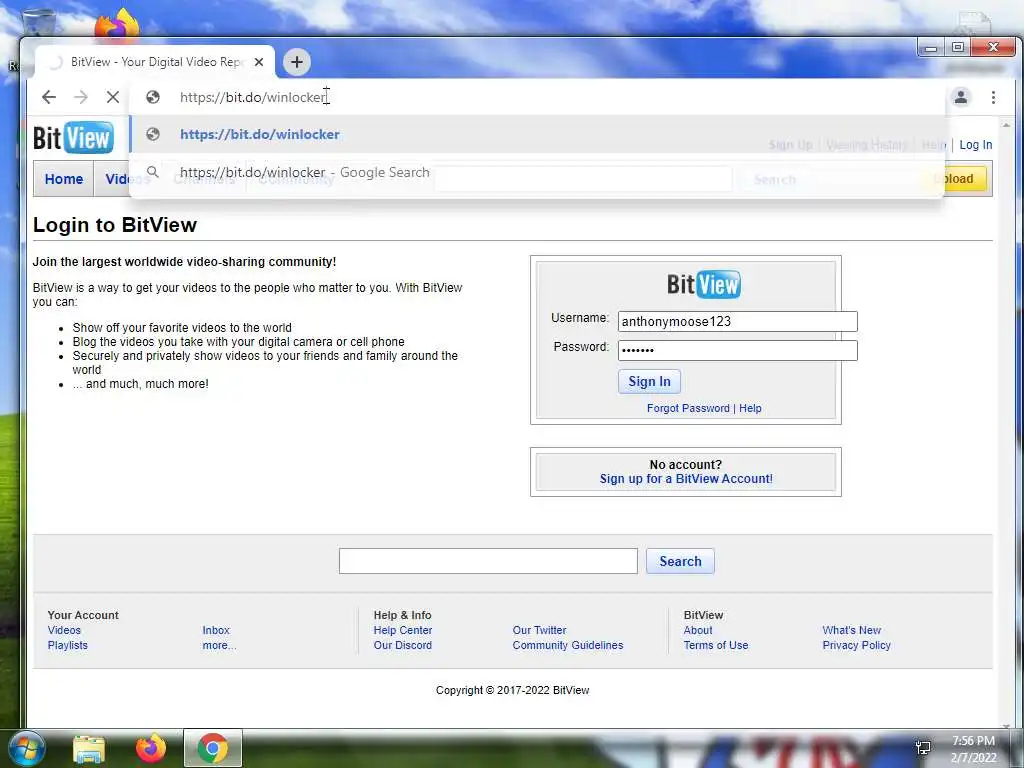Open the Inbox footer link
Viewport: 1024px width, 768px height.
click(x=216, y=630)
